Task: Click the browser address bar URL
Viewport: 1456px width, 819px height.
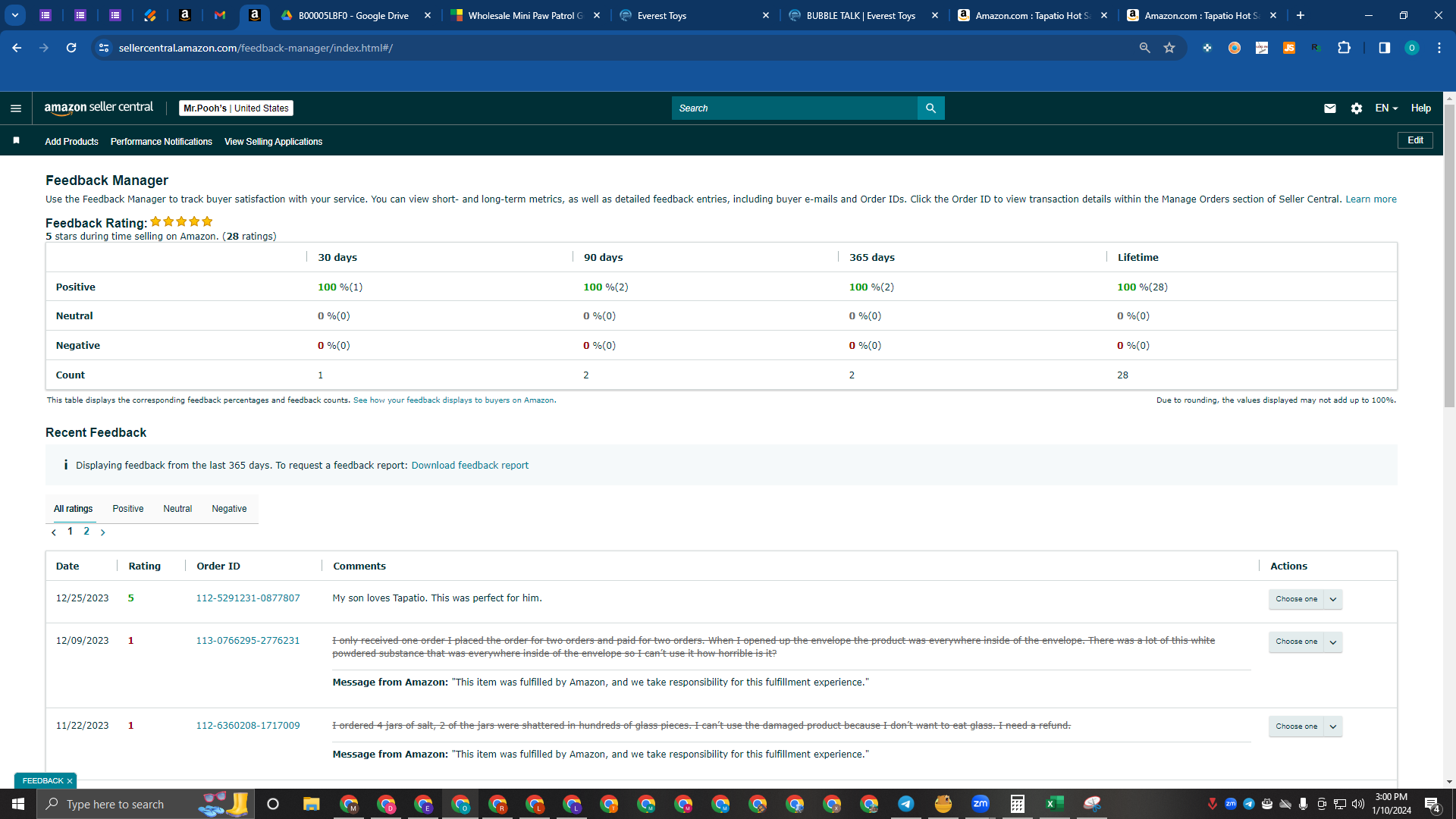Action: (x=256, y=48)
